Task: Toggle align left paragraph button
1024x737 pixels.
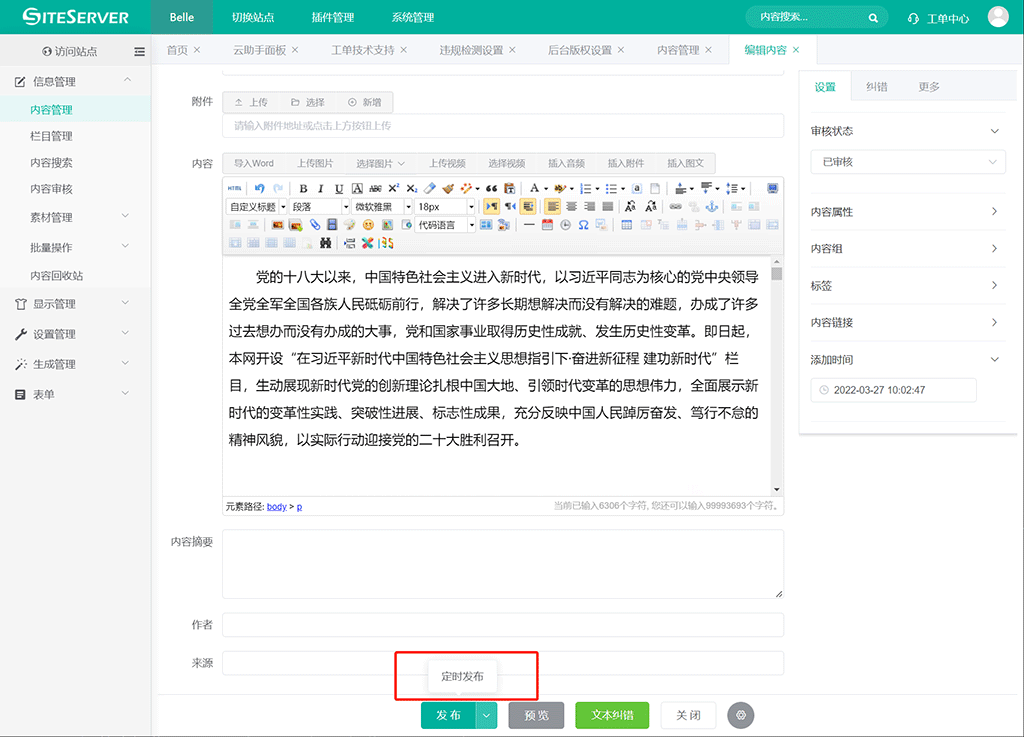Action: [x=553, y=207]
